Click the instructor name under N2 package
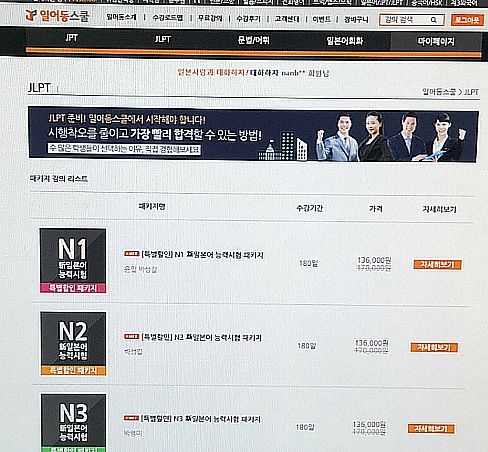This screenshot has width=488, height=452. [x=133, y=351]
